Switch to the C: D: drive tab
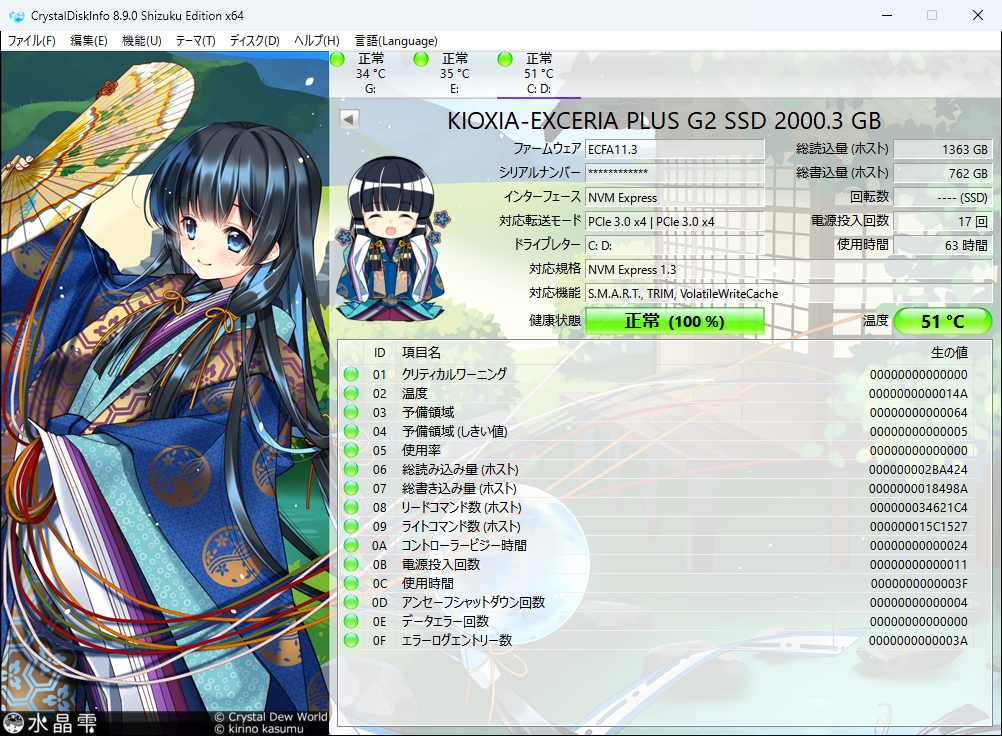 (x=537, y=73)
